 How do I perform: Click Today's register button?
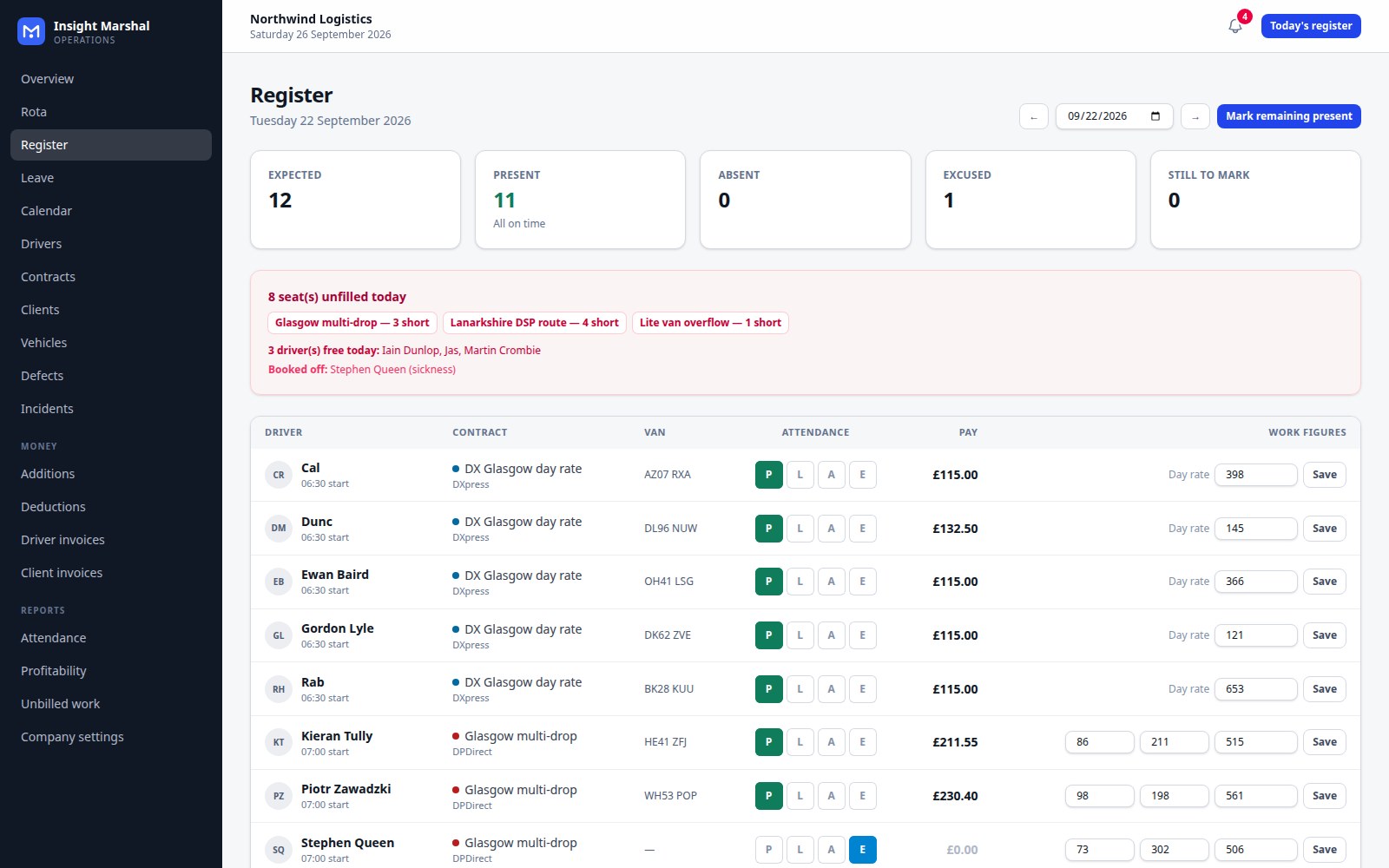[1311, 26]
